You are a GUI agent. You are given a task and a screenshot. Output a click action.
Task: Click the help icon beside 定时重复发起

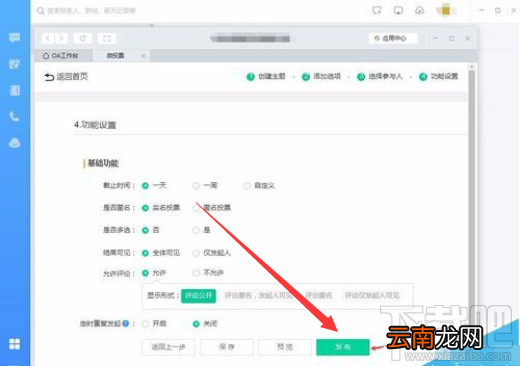[126, 323]
